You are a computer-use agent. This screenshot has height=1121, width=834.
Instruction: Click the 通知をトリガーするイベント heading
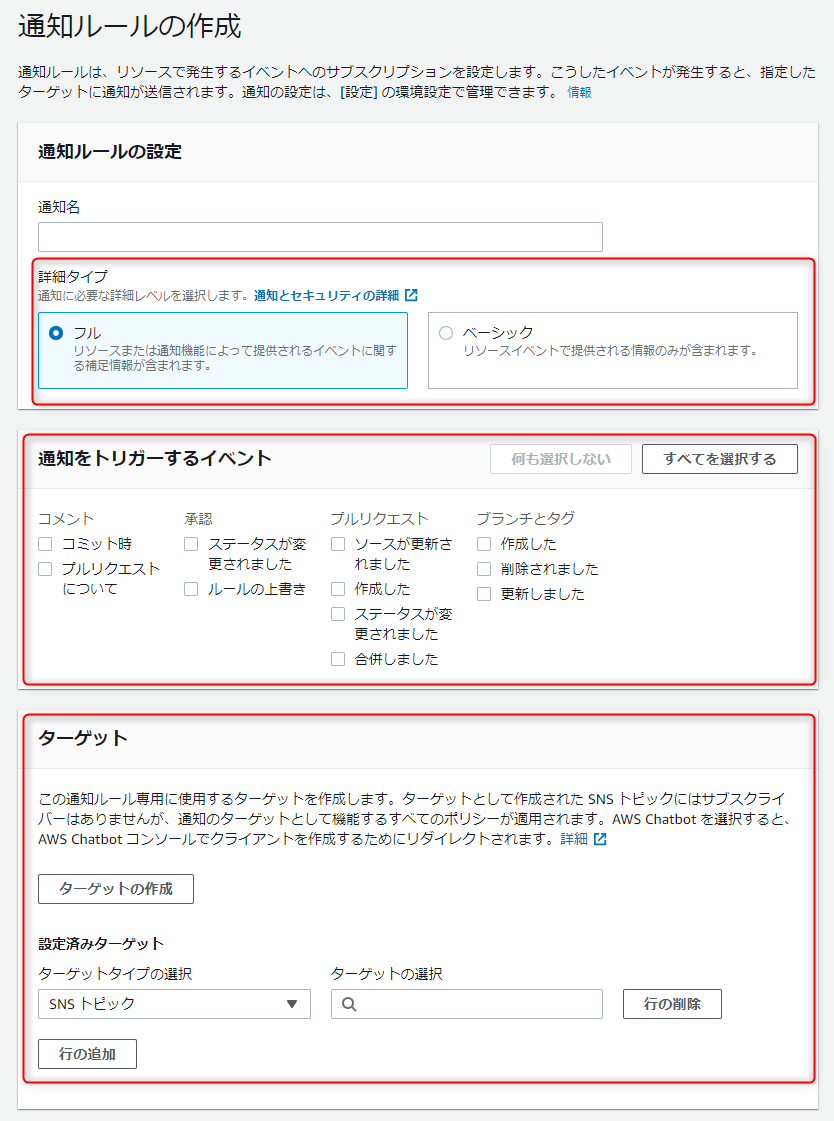155,458
